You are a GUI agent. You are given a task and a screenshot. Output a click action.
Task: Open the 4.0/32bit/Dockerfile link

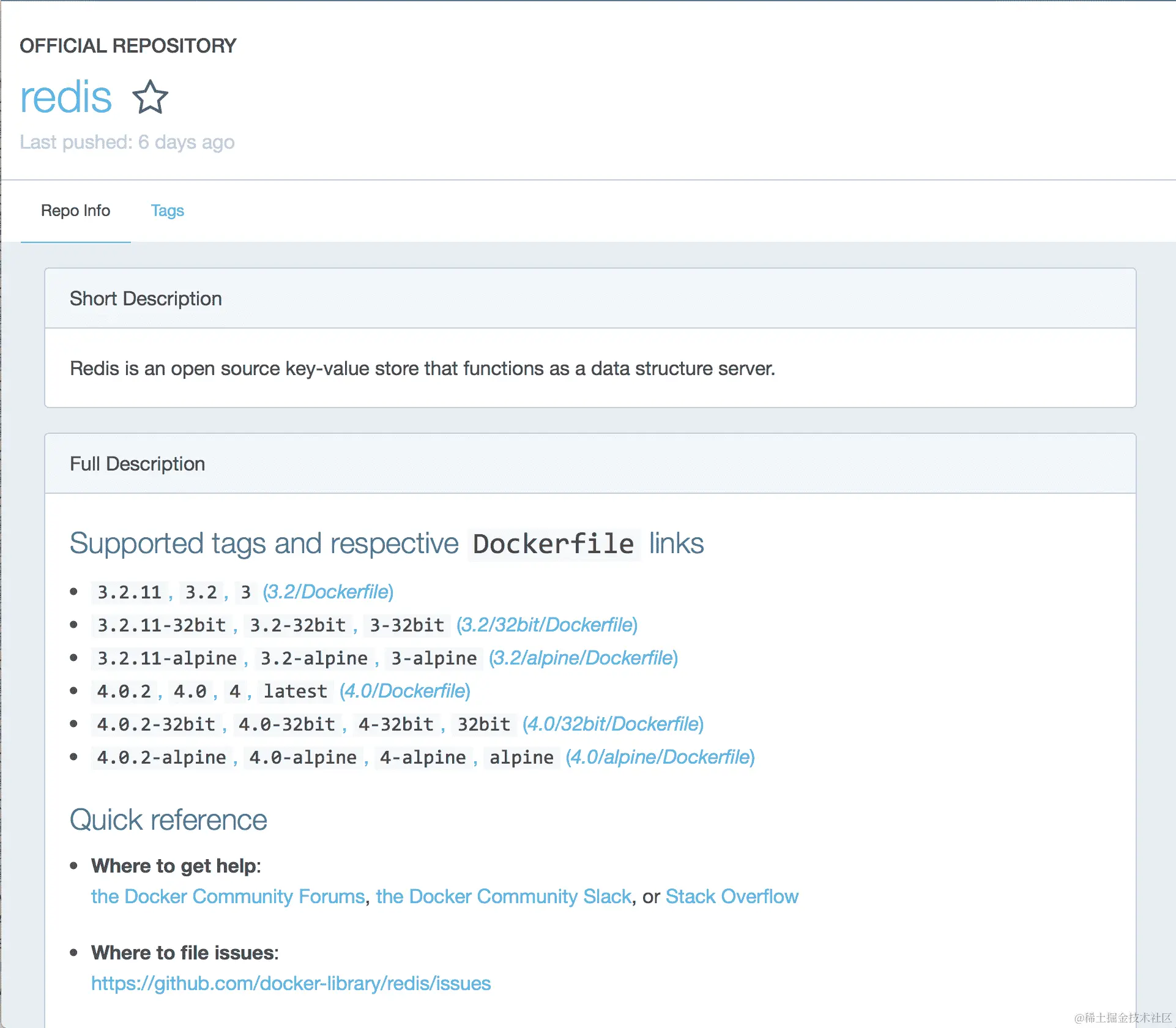(x=613, y=724)
